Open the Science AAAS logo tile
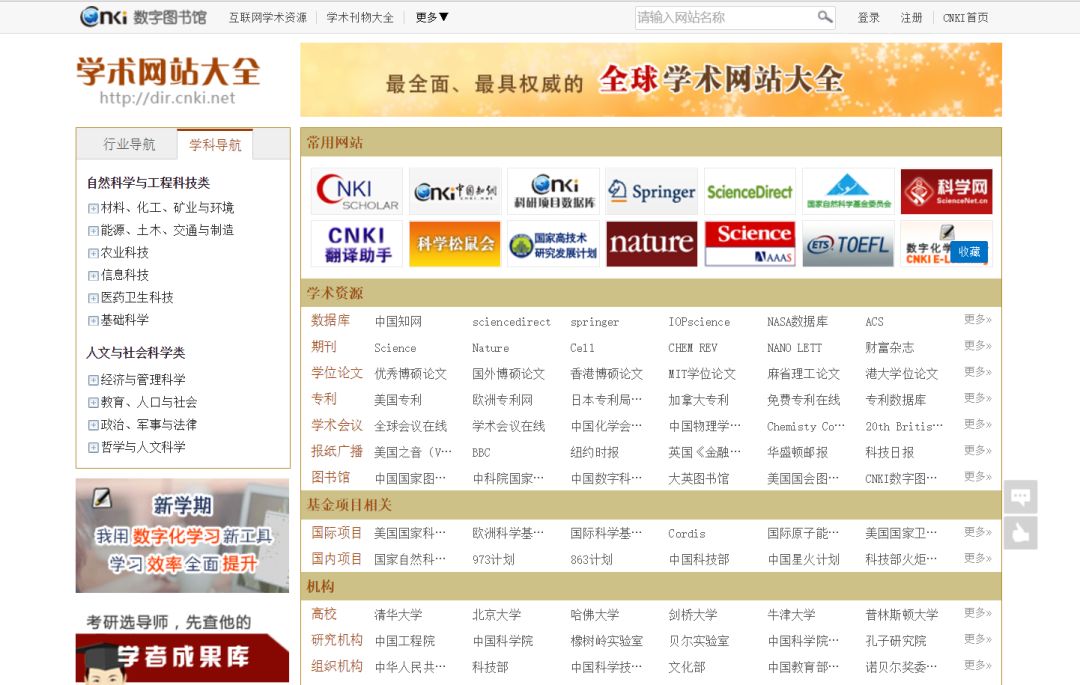Screen dimensions: 1080x685 click(x=749, y=244)
